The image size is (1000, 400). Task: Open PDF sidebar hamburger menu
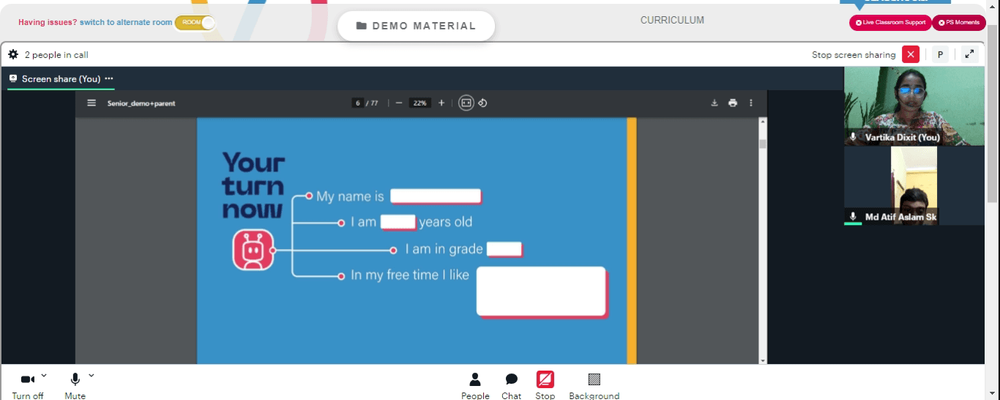click(92, 103)
